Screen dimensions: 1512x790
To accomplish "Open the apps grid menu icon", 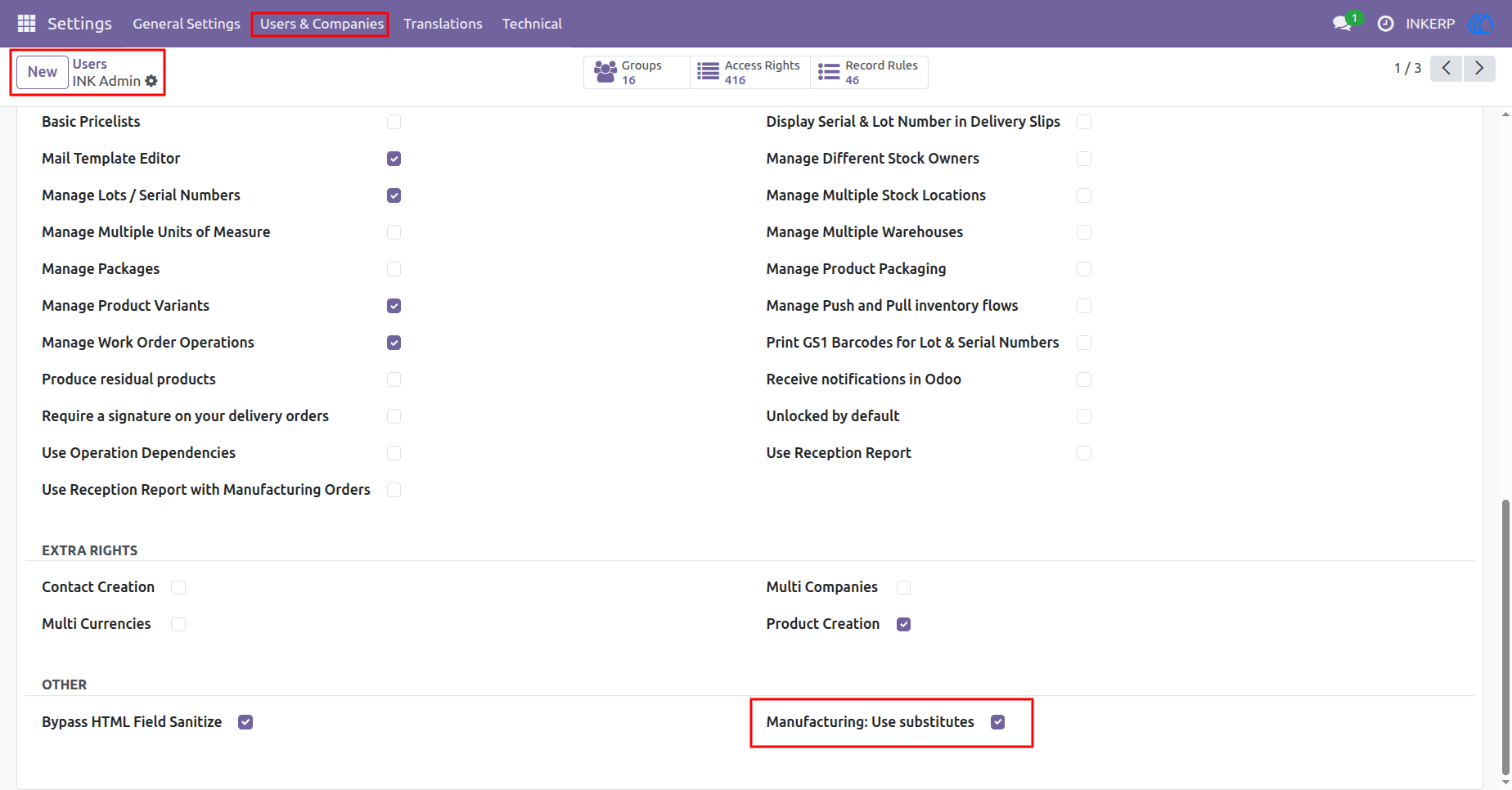I will 26,24.
